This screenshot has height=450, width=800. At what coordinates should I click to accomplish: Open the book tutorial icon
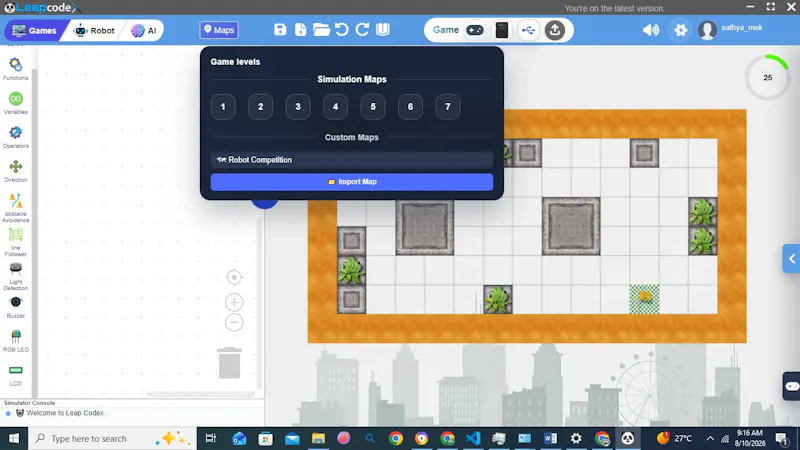pos(383,30)
